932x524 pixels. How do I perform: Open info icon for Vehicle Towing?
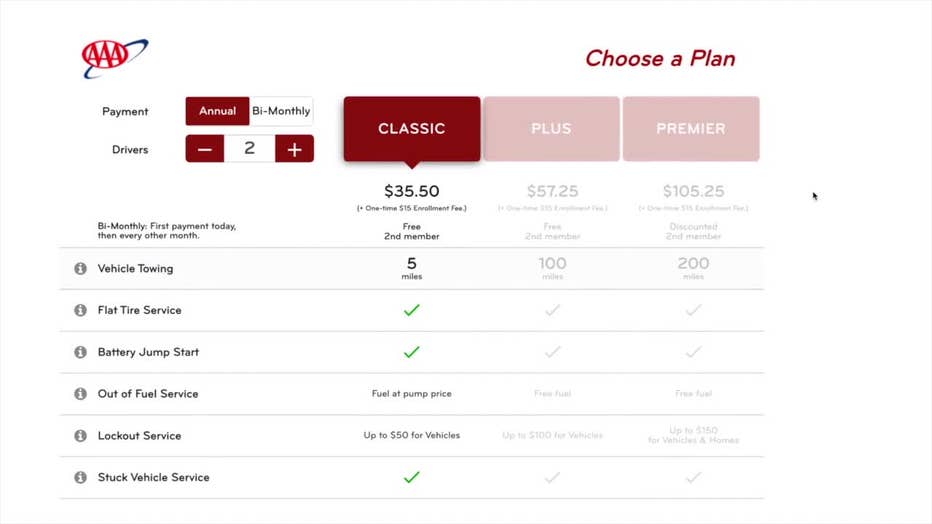[80, 269]
